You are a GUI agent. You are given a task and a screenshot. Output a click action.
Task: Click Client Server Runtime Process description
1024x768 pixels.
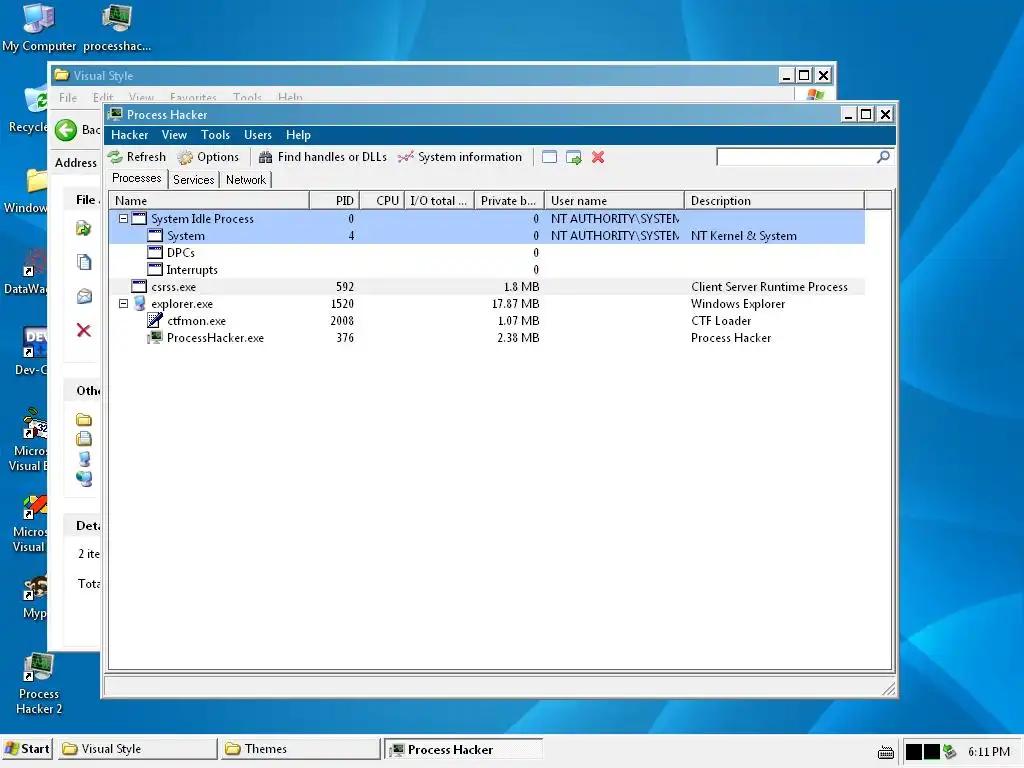tap(769, 287)
